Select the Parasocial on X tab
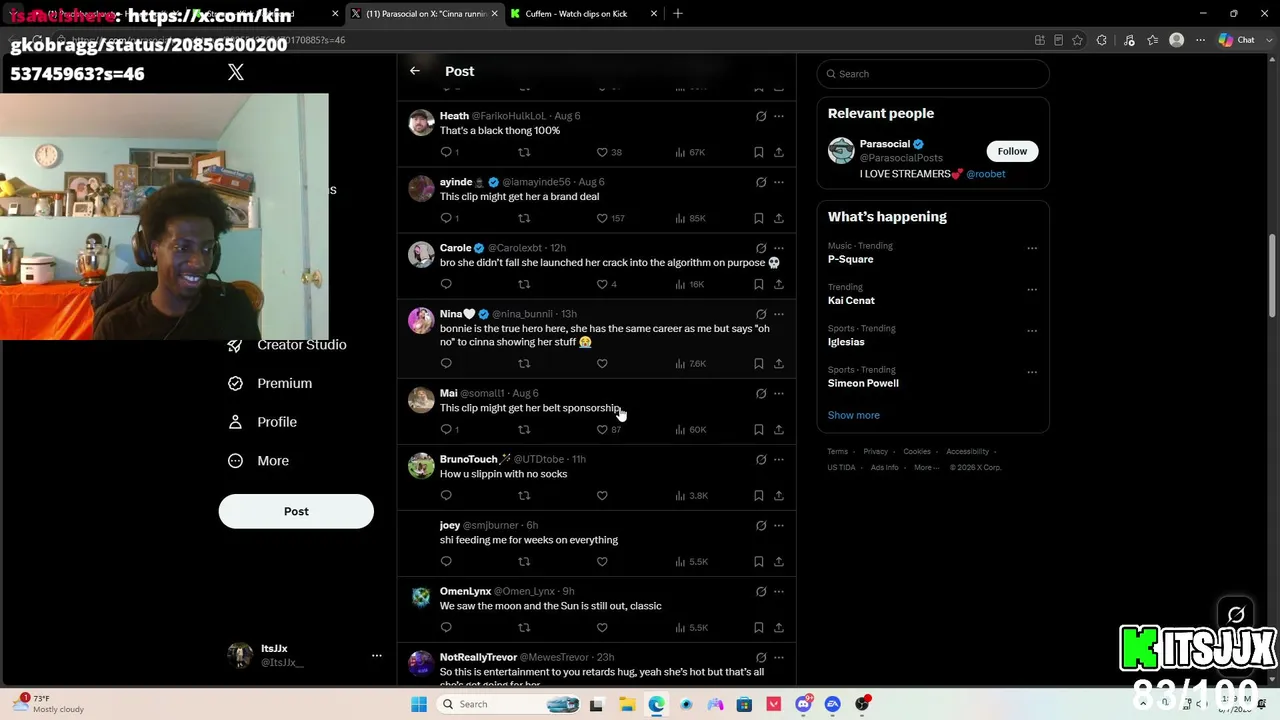 tap(424, 14)
